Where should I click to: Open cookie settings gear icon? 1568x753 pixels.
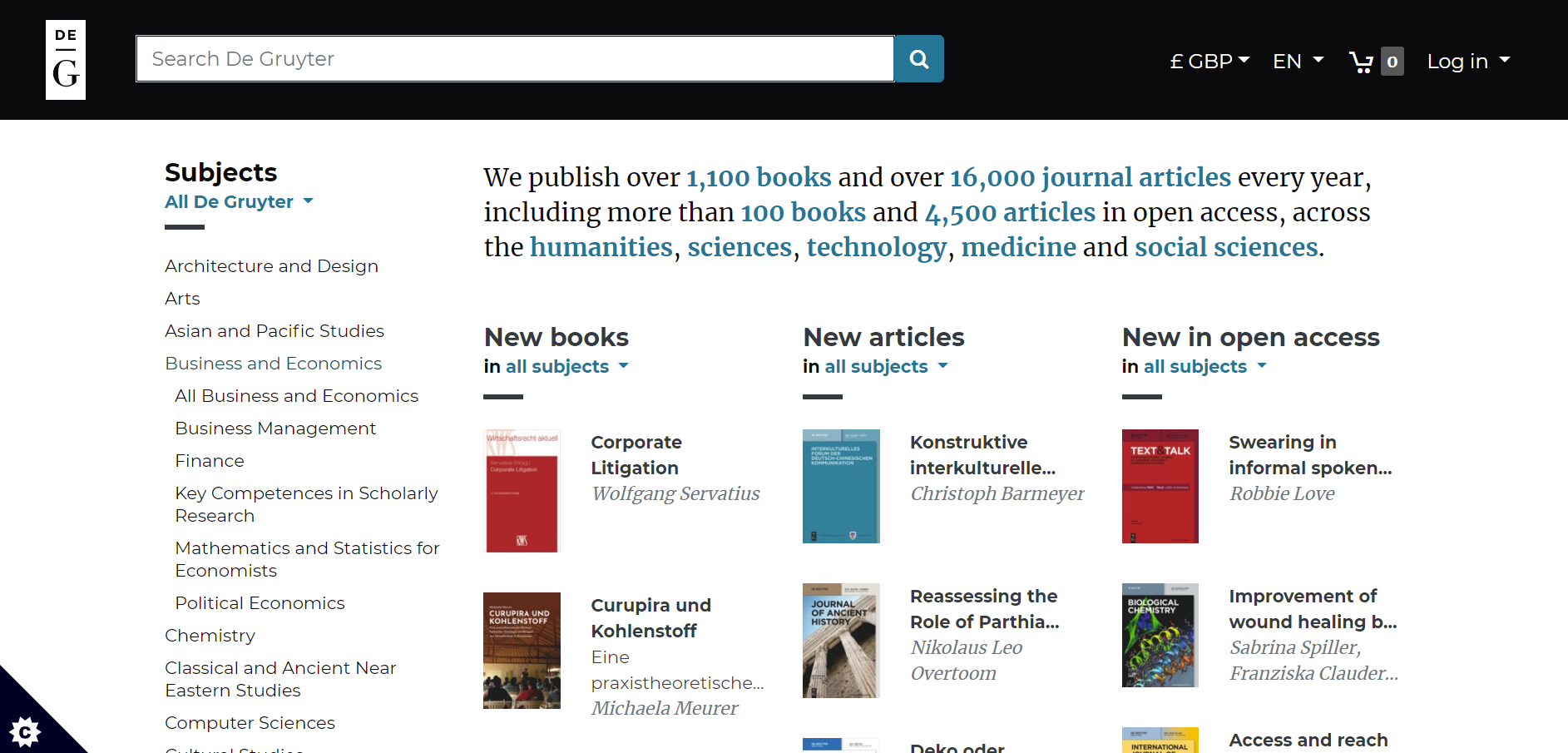click(x=25, y=731)
